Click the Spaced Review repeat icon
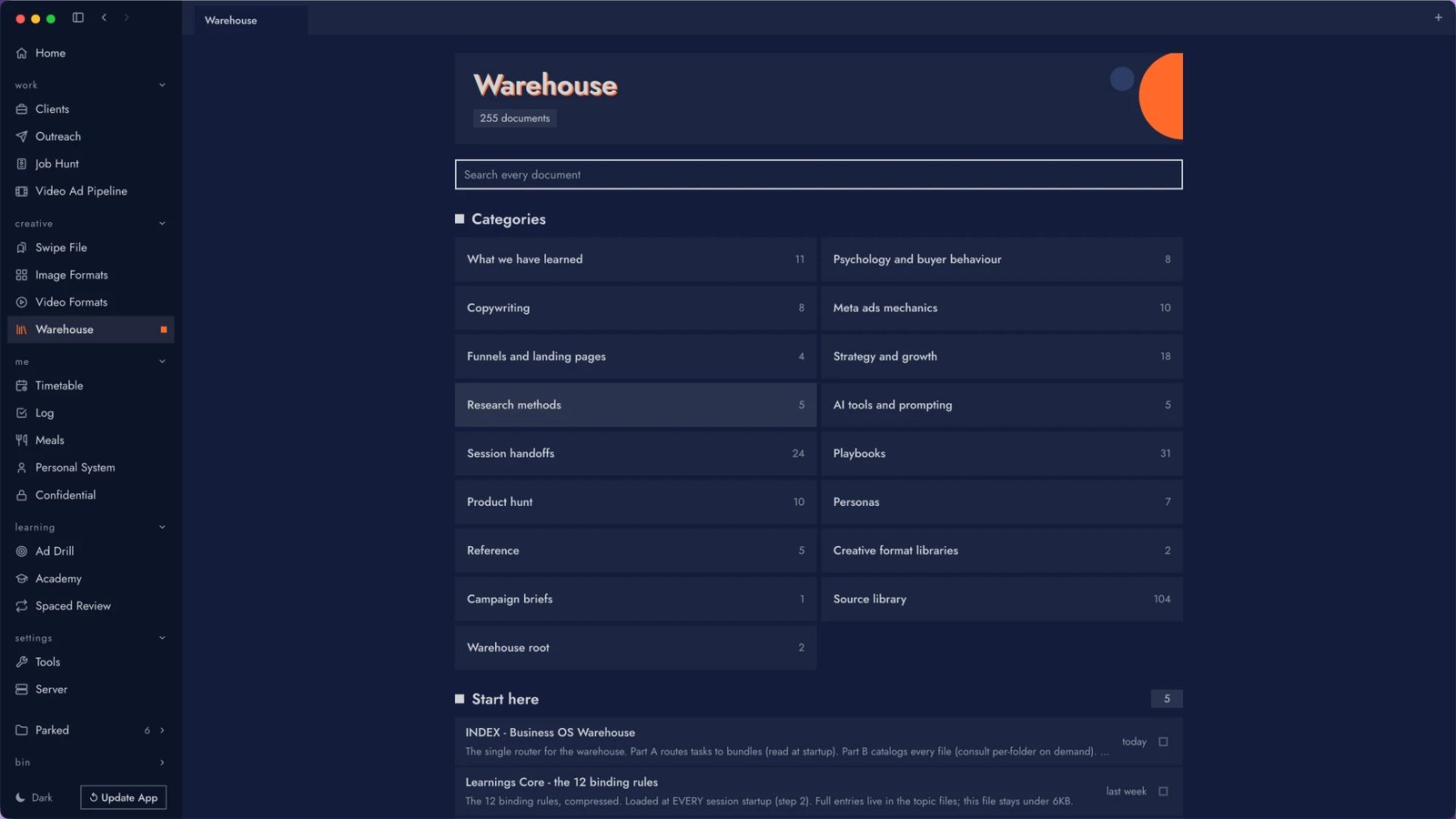Viewport: 1456px width, 819px height. point(22,606)
